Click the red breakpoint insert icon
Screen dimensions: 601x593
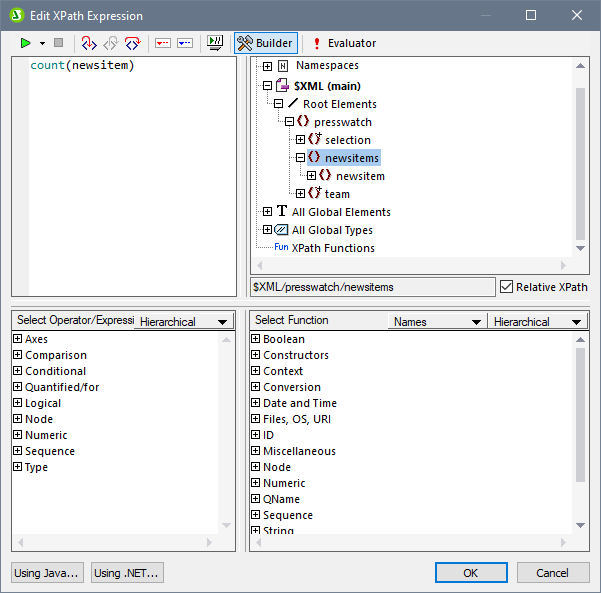(x=162, y=43)
